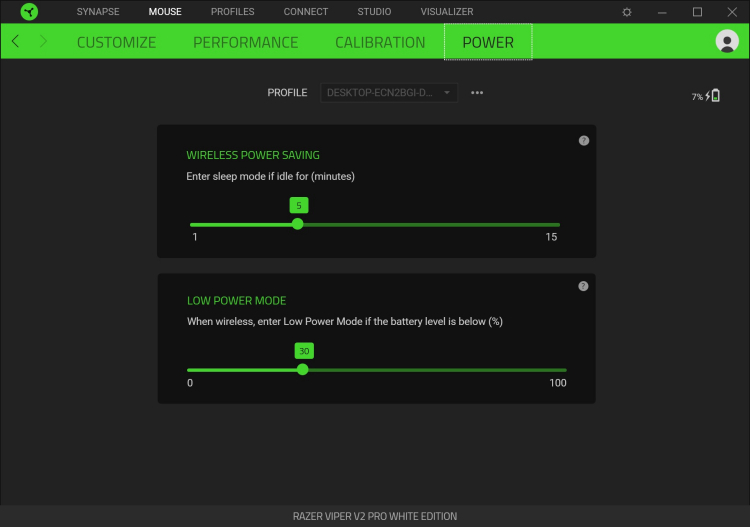Screen dimensions: 750x527
Task: Switch to the CUSTOMIZE tab
Action: point(116,42)
